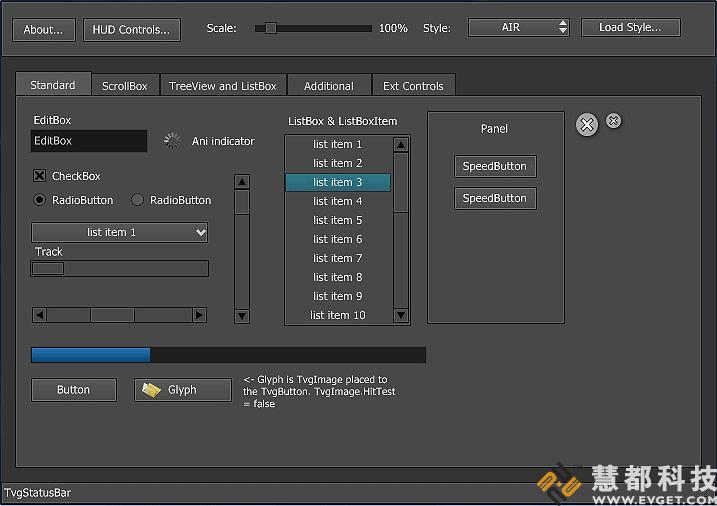This screenshot has height=506, width=717.
Task: Toggle the CheckBox checkbox
Action: tap(40, 176)
